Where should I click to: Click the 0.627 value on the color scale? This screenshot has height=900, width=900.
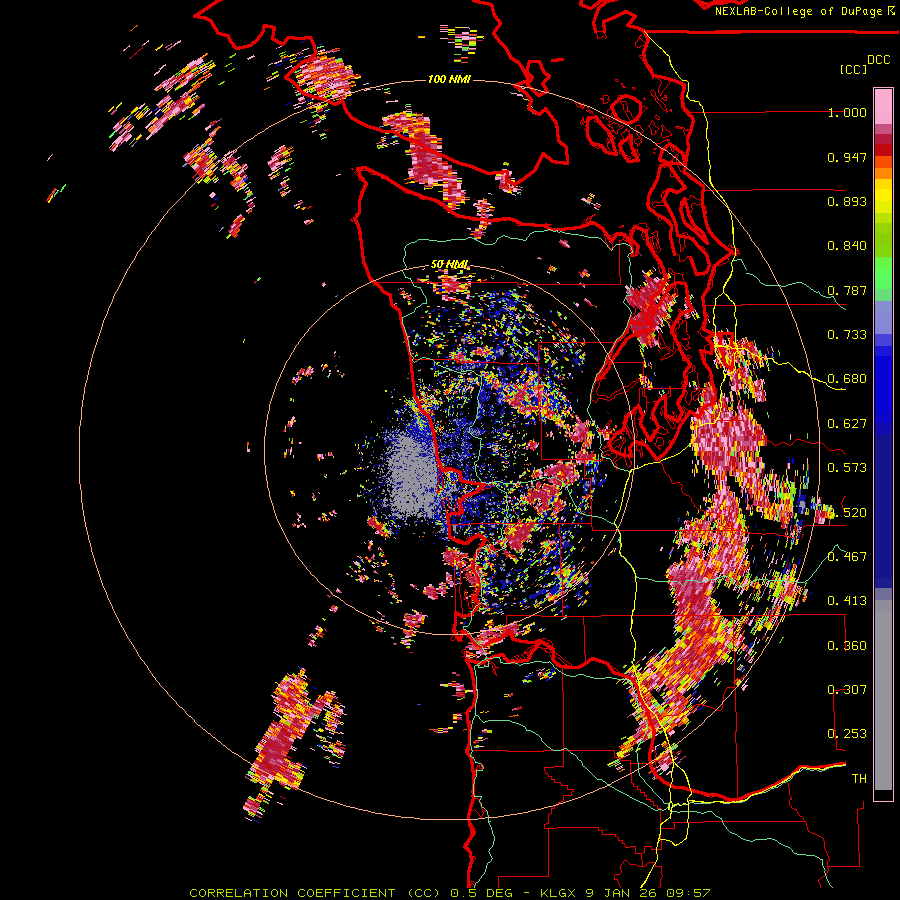point(847,424)
